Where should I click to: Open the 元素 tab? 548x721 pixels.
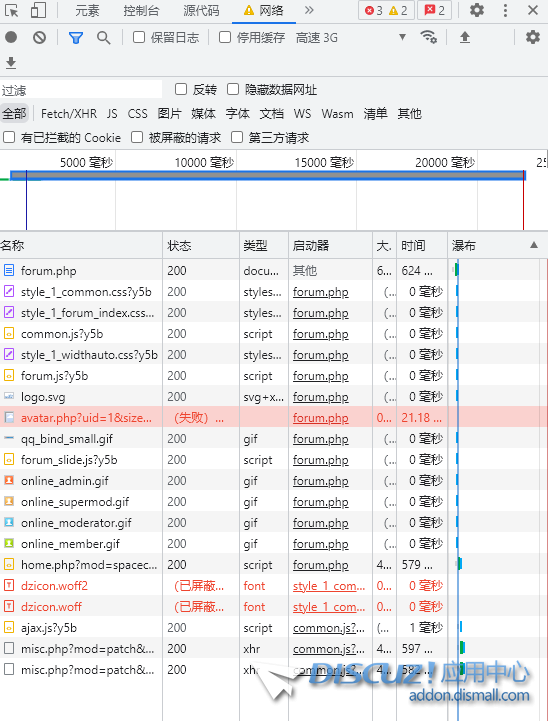click(x=87, y=10)
